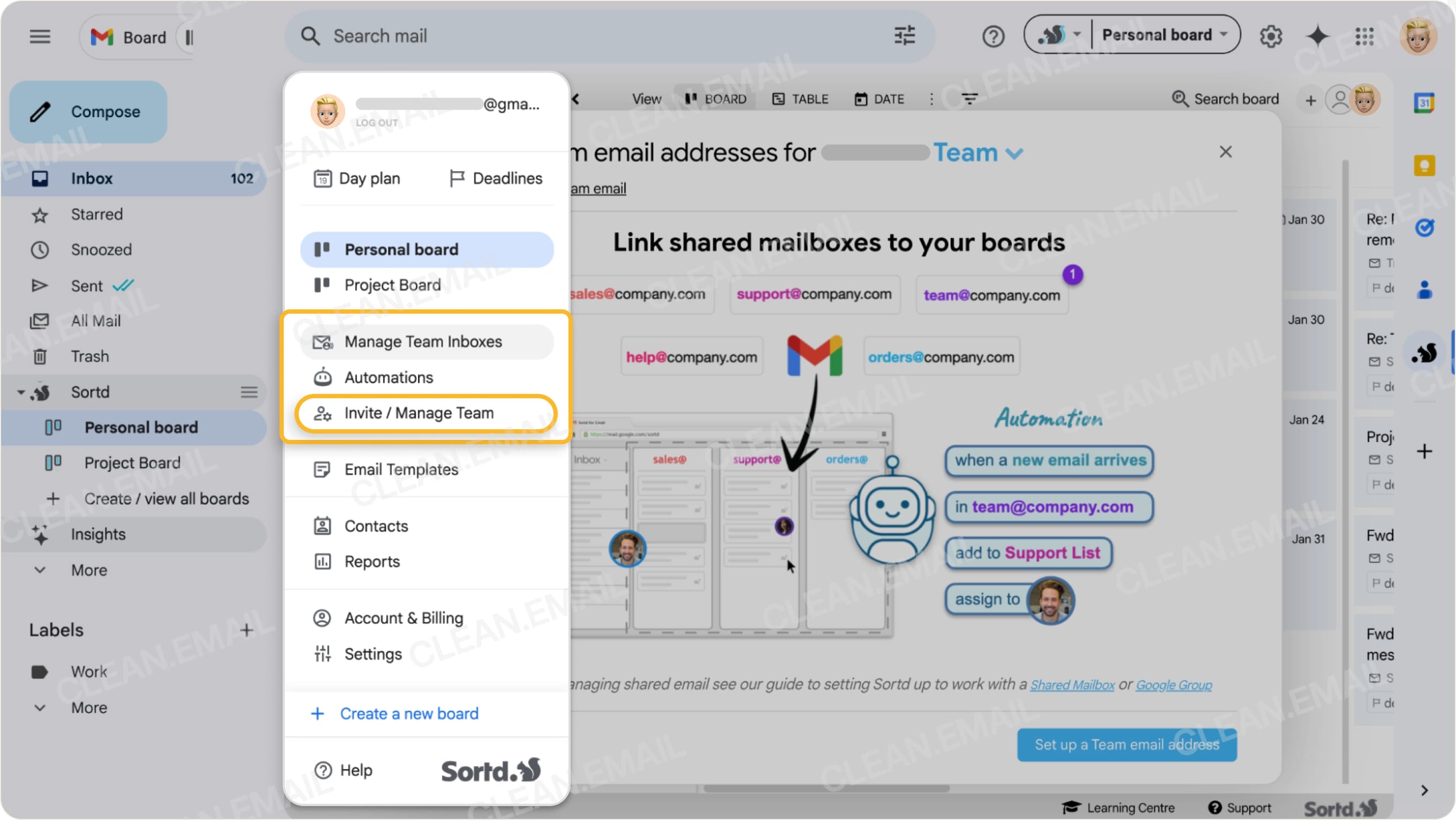Open Google Calendar from the right side panel
The image size is (1456, 820).
click(1425, 102)
